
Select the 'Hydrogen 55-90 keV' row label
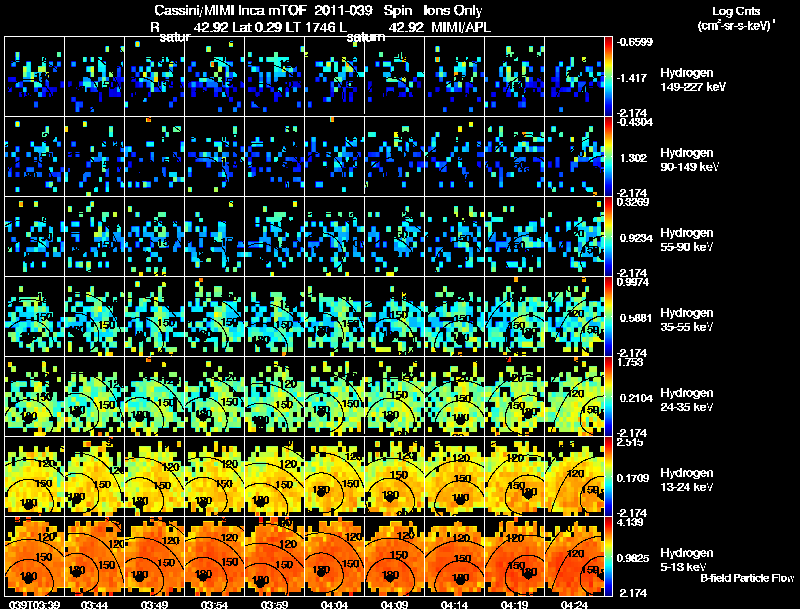(x=687, y=240)
